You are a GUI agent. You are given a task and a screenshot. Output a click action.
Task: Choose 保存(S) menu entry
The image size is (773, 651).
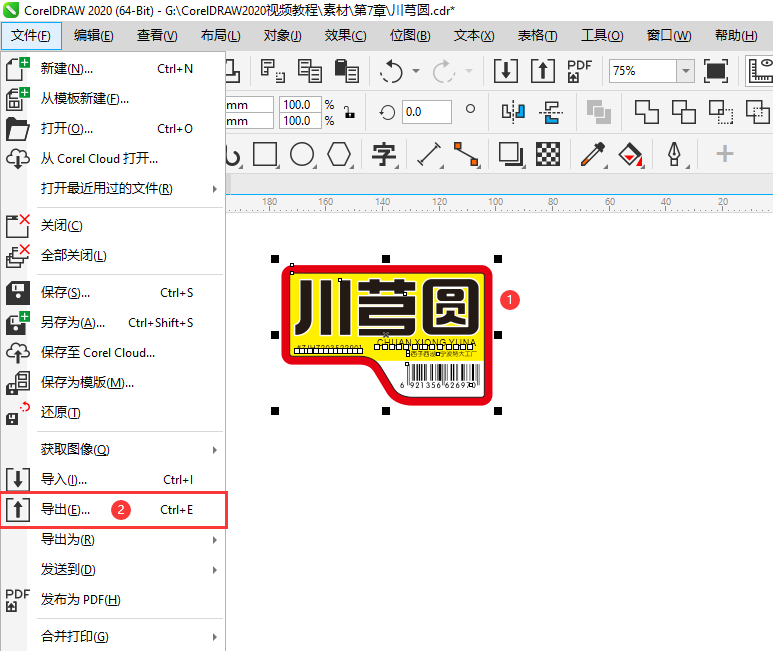pos(113,293)
